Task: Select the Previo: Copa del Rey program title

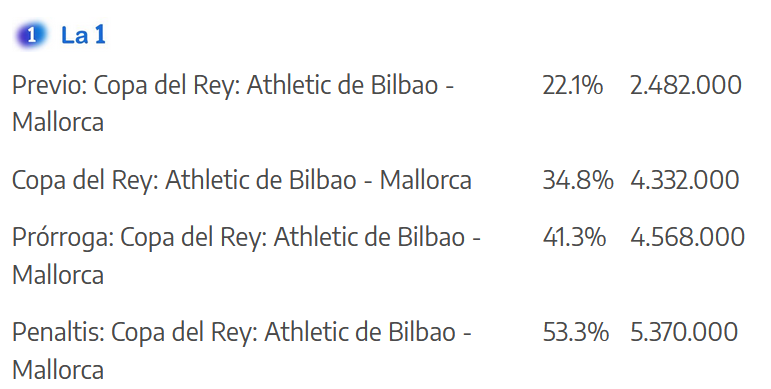Action: pyautogui.click(x=233, y=104)
